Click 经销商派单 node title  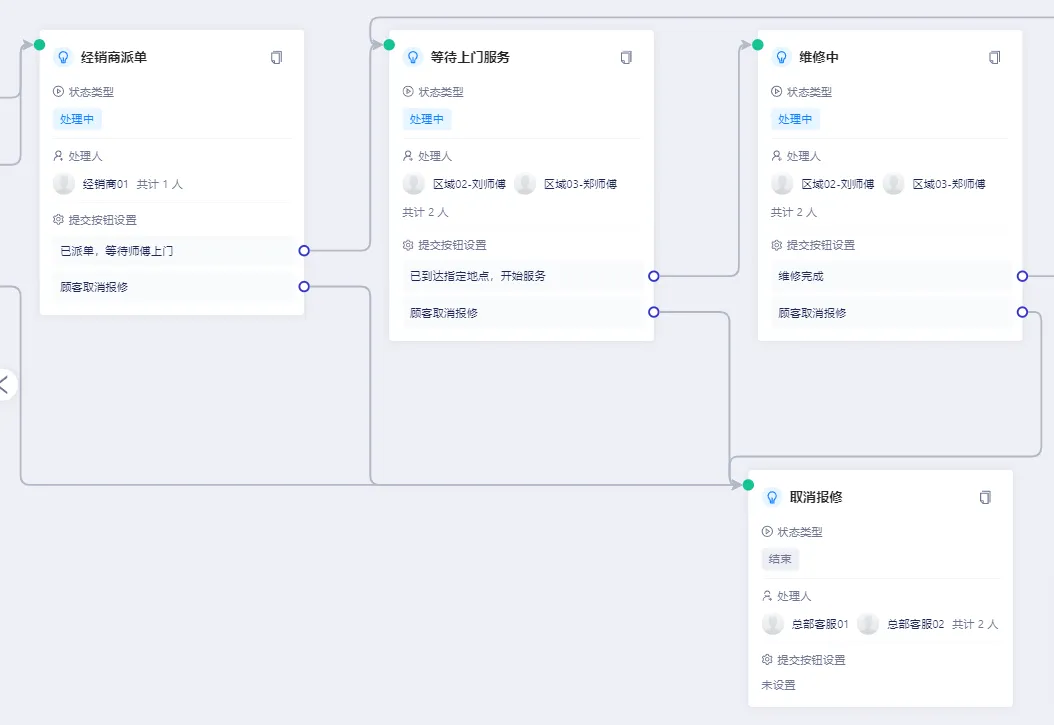coord(114,57)
